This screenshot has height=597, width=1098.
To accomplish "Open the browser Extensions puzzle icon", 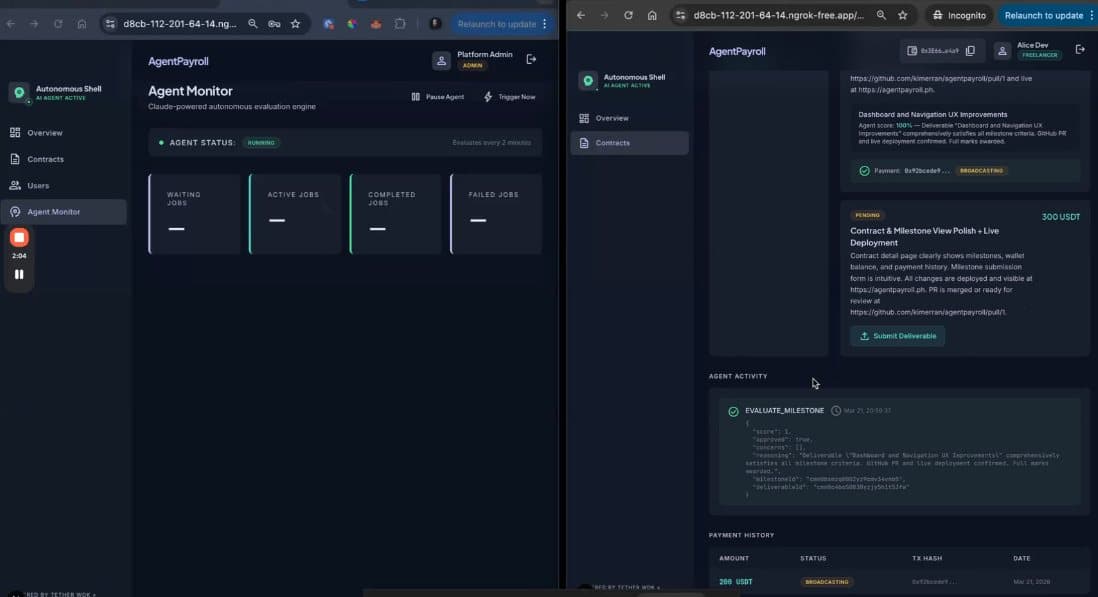I will (x=400, y=23).
